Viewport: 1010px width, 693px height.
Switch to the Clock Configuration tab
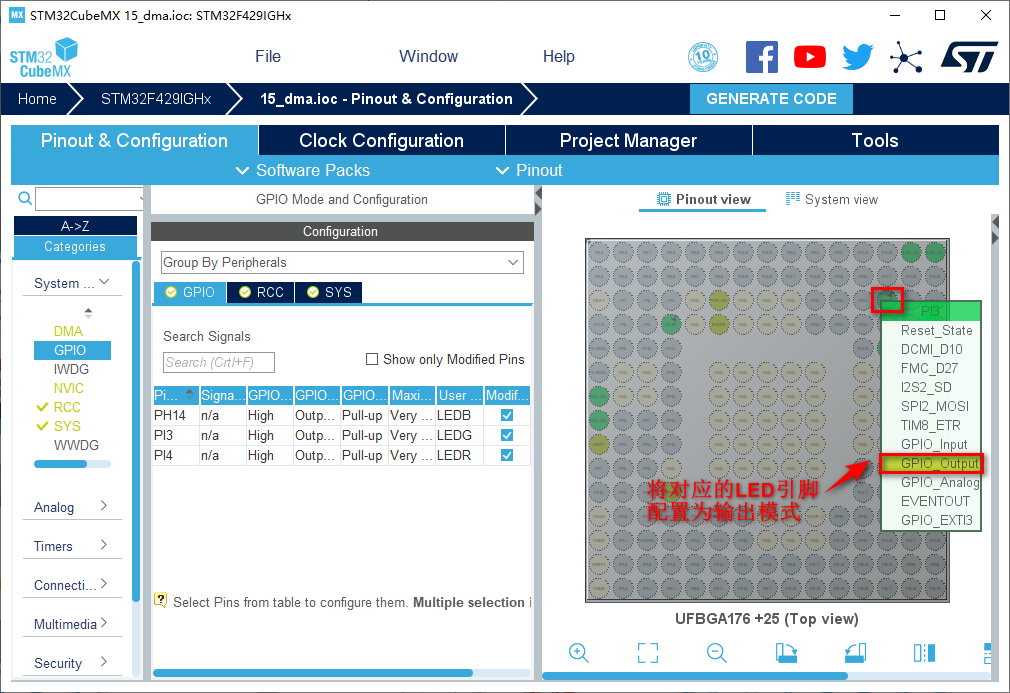pos(381,140)
